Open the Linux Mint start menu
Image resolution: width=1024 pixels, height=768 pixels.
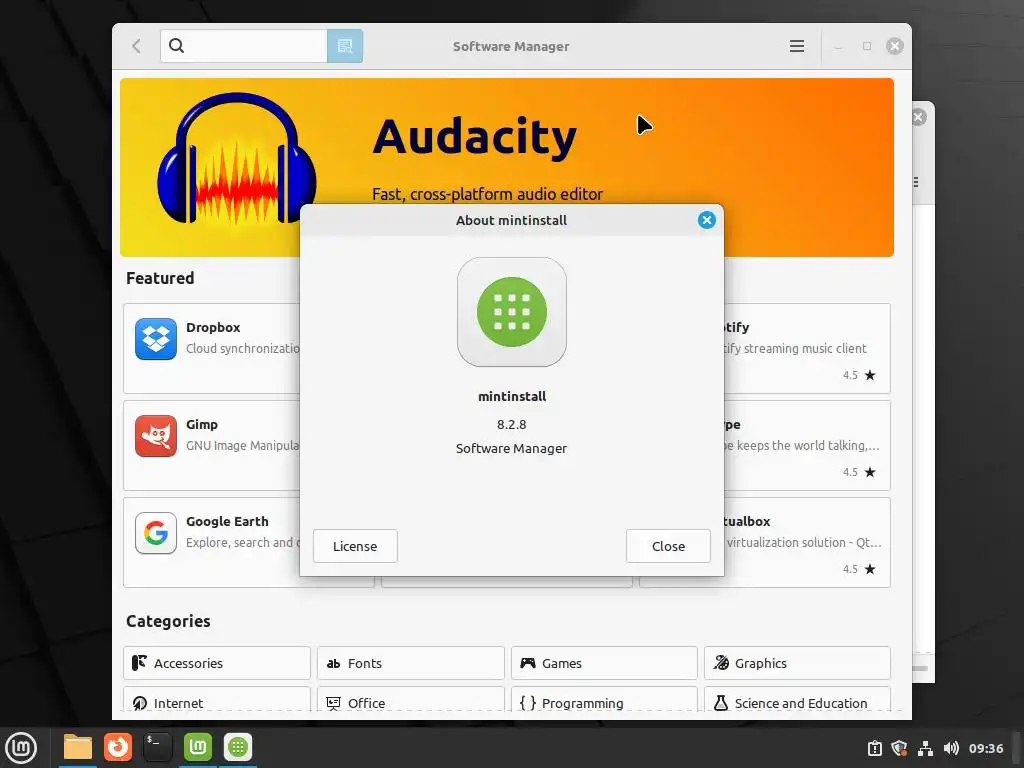pyautogui.click(x=21, y=748)
